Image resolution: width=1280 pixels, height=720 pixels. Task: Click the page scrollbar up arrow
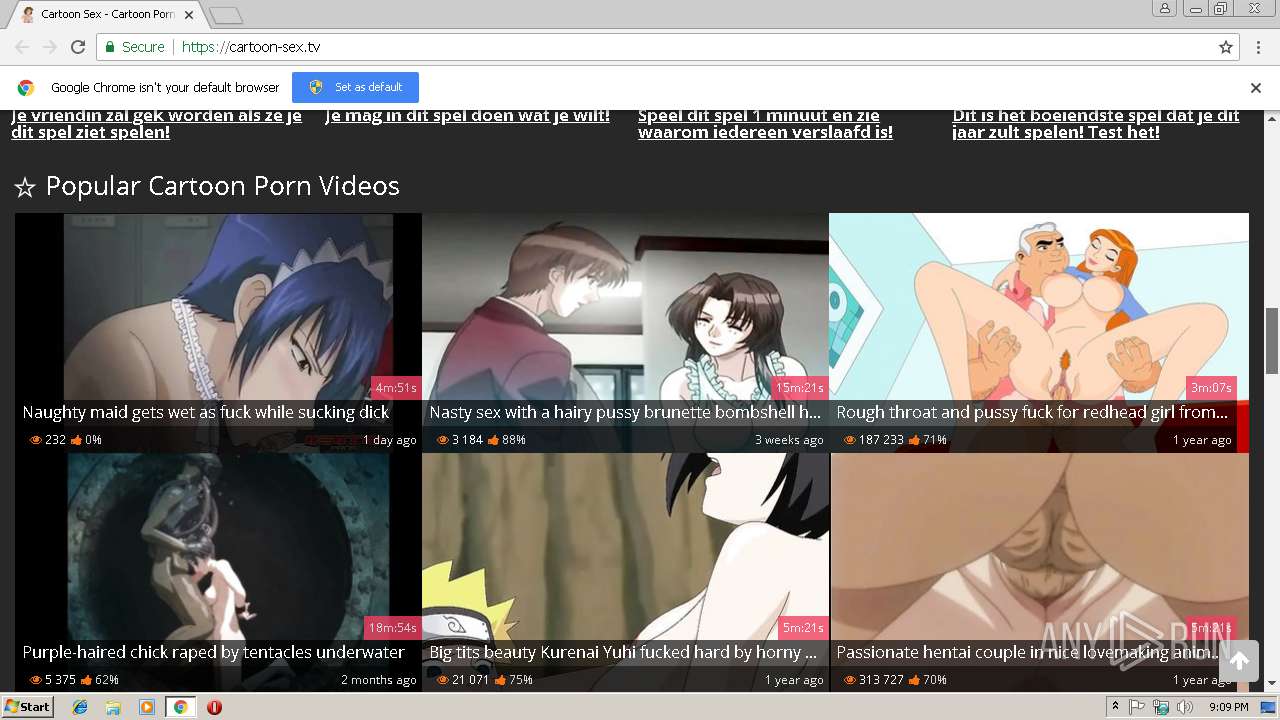click(1272, 117)
